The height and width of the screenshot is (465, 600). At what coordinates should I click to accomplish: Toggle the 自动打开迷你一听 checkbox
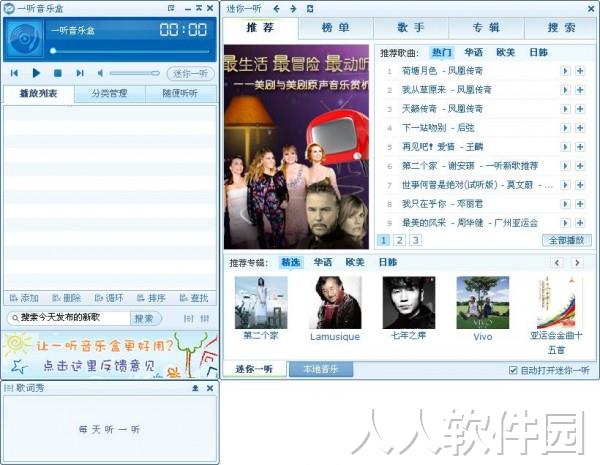tap(513, 370)
